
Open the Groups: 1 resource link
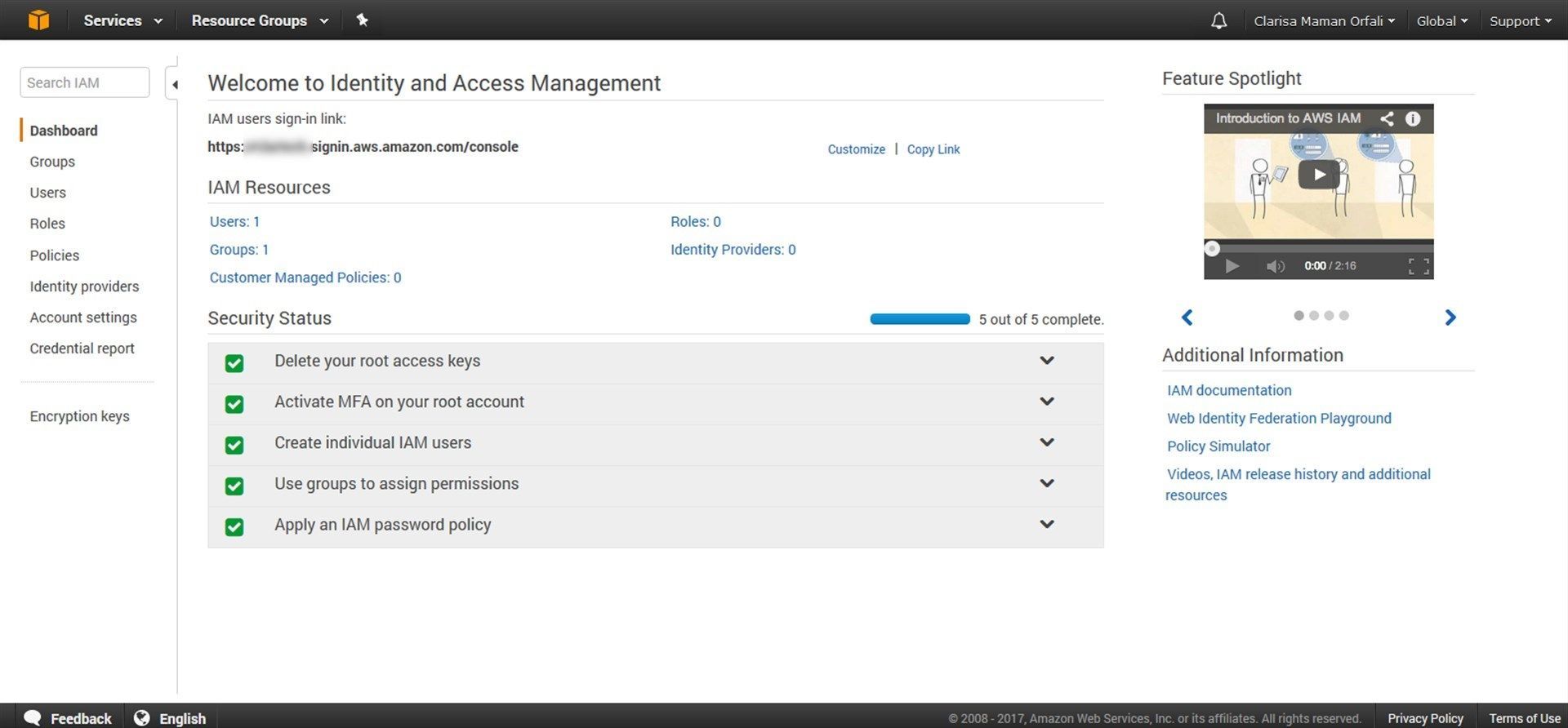239,250
